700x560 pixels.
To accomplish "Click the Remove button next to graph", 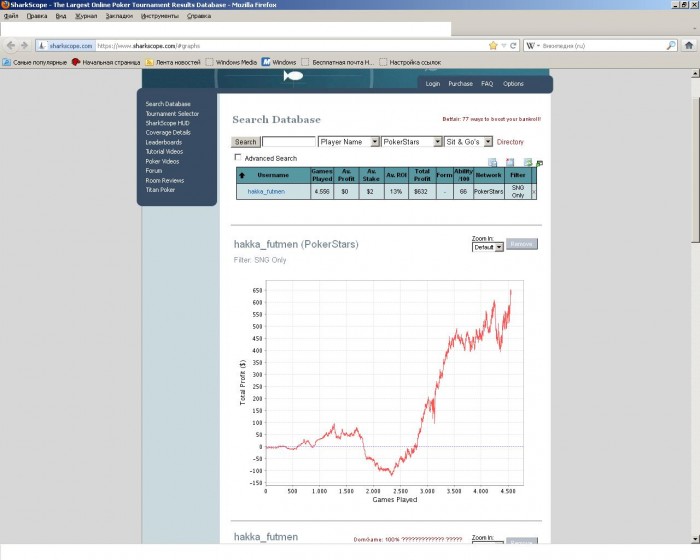I will [521, 244].
